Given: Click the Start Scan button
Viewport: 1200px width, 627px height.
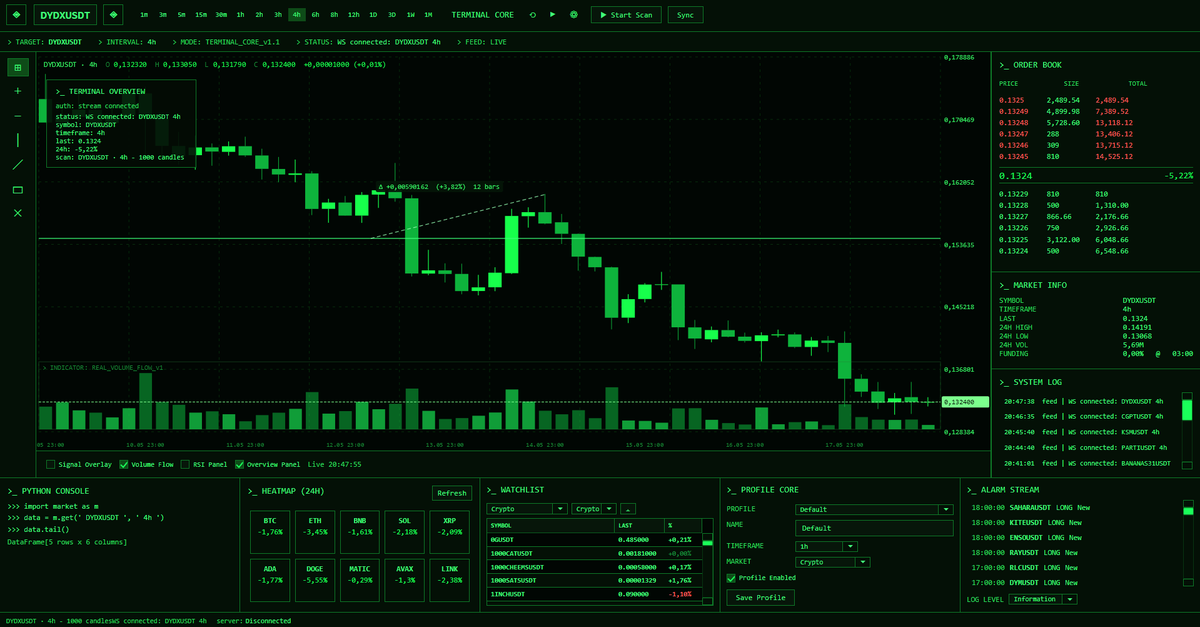Looking at the screenshot, I should point(626,15).
